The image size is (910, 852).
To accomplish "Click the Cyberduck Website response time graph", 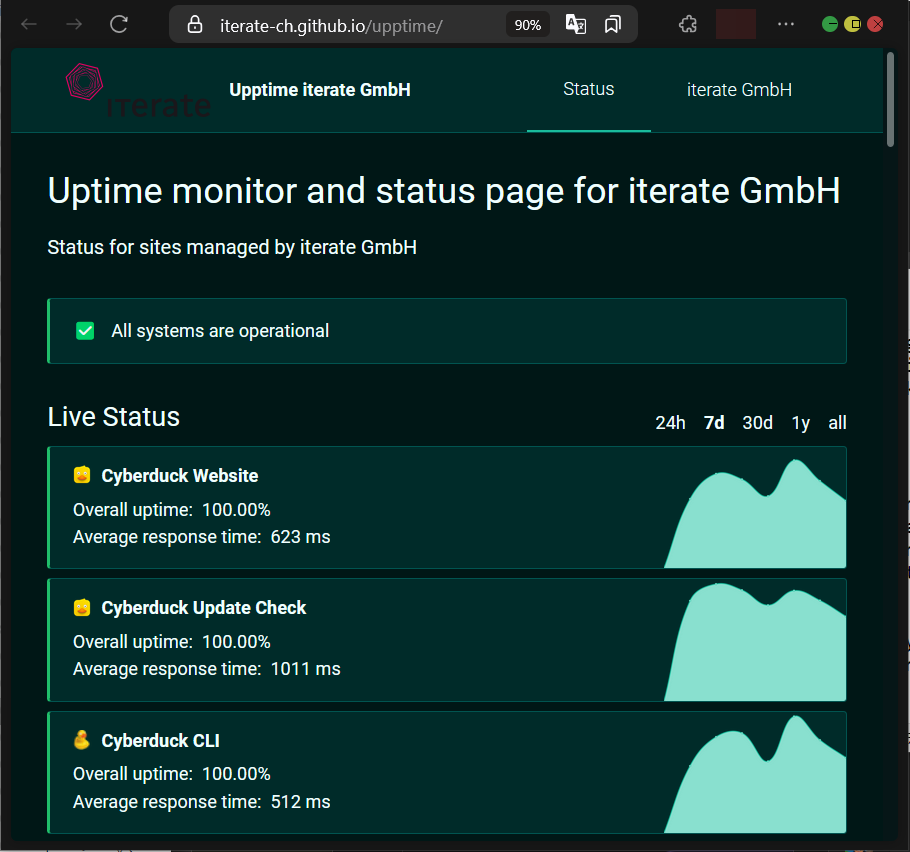I will (755, 513).
